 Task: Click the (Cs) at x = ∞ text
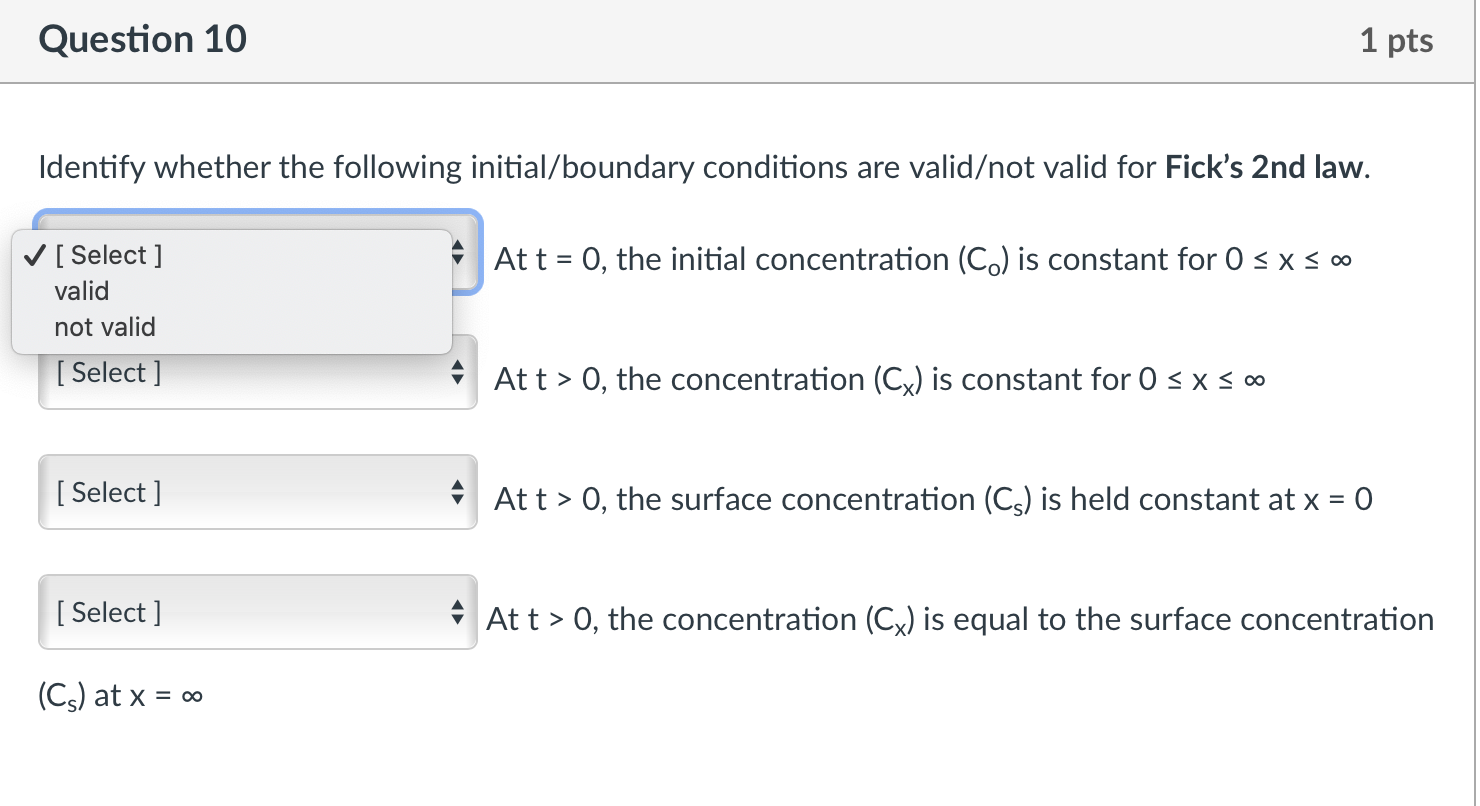[119, 694]
